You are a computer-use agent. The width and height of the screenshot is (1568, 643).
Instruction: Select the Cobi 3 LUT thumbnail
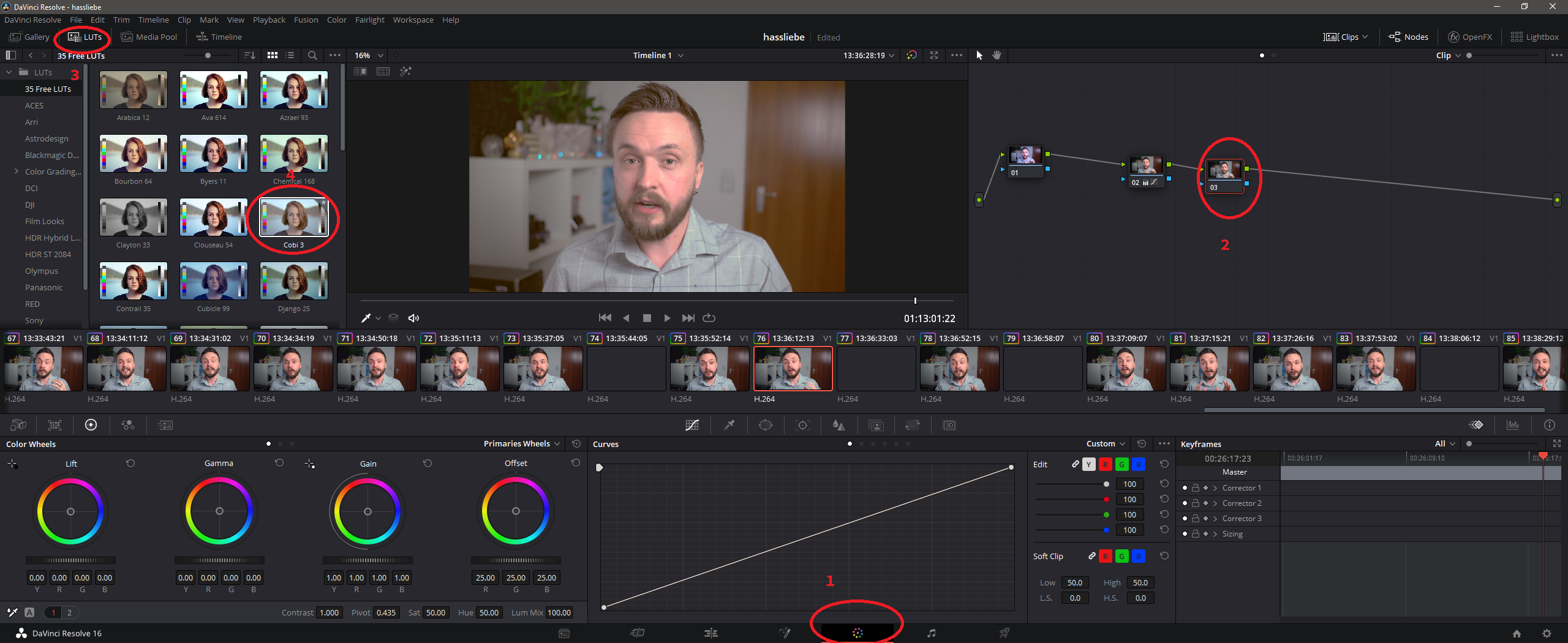coord(294,218)
